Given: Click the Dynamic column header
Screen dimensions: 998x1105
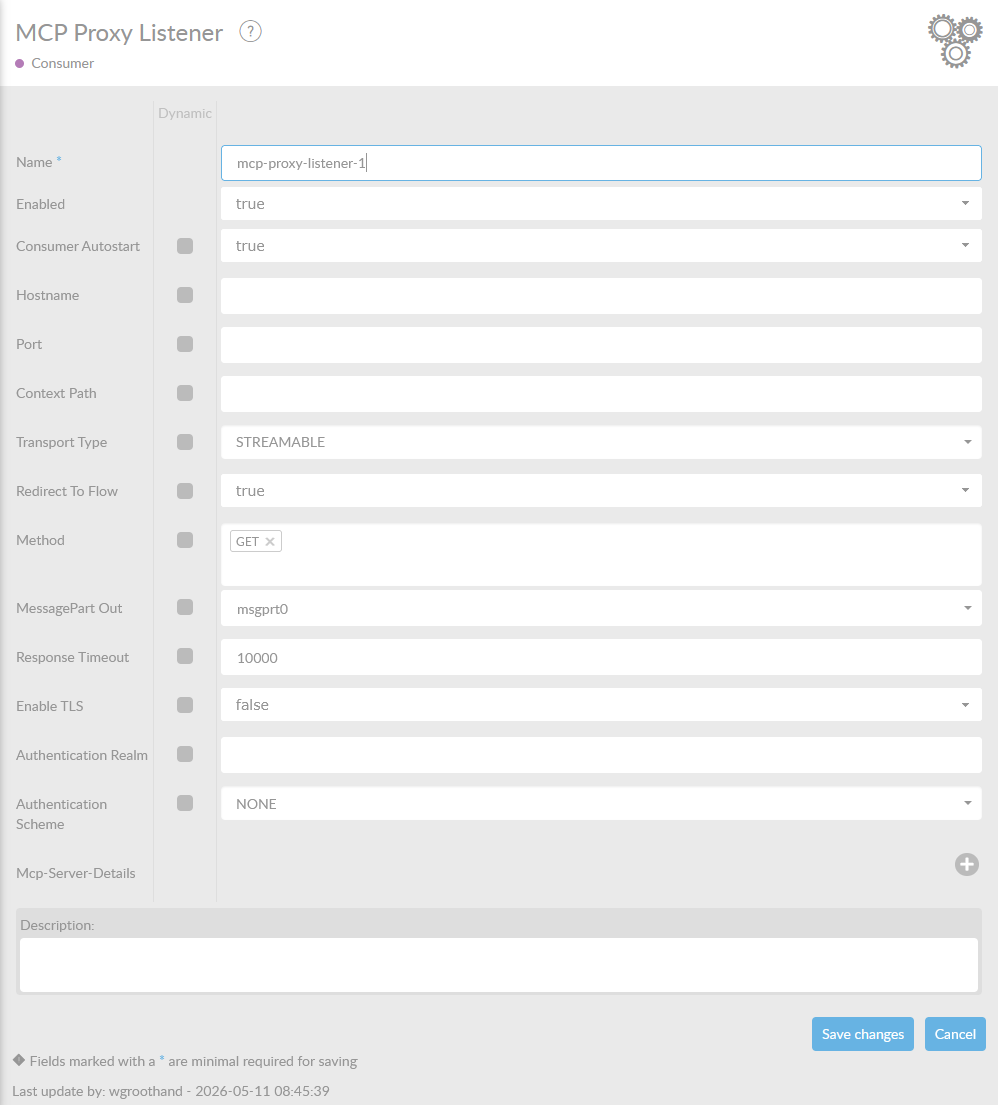Looking at the screenshot, I should (185, 113).
